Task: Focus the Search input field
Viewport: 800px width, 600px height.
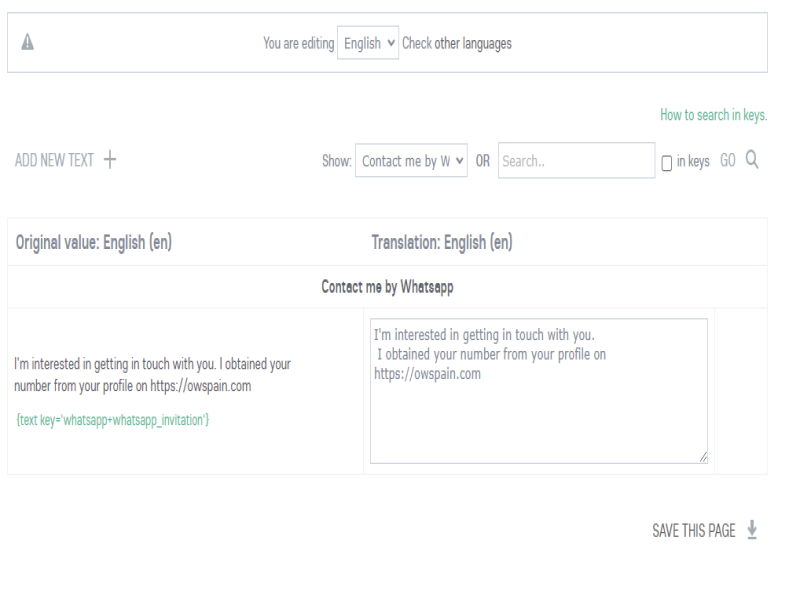Action: tap(576, 160)
